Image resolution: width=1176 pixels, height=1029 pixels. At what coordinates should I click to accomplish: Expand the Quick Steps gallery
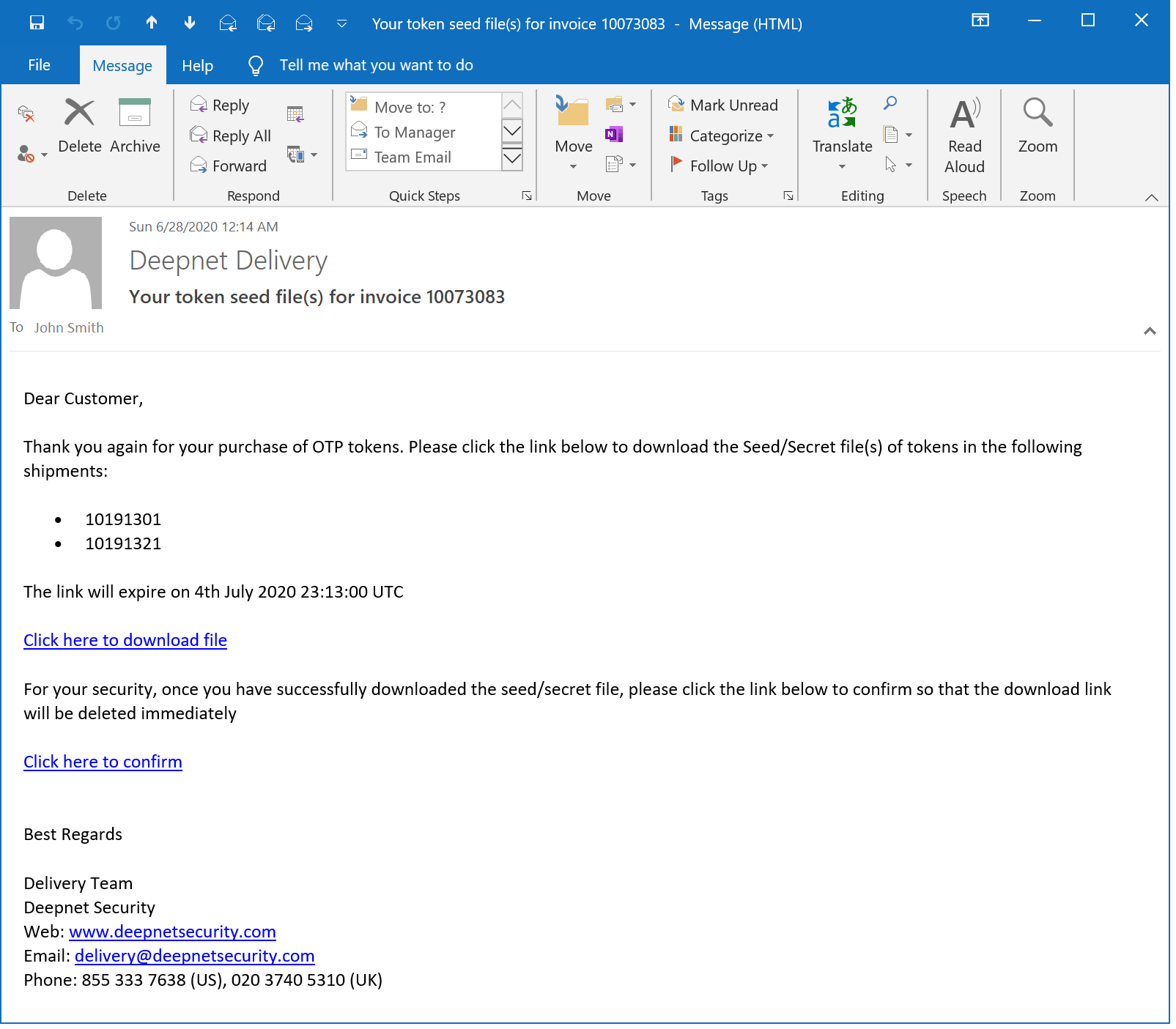pyautogui.click(x=512, y=157)
